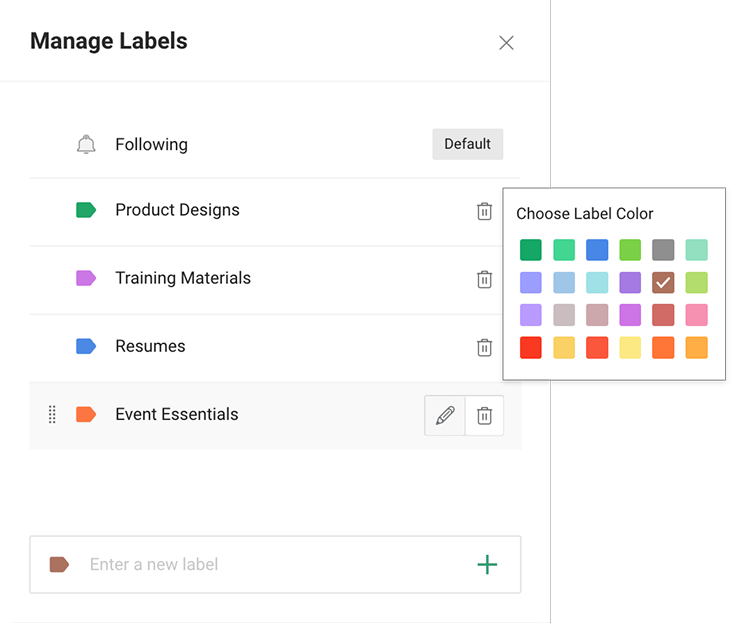Click the green Product Designs tag icon

click(86, 210)
